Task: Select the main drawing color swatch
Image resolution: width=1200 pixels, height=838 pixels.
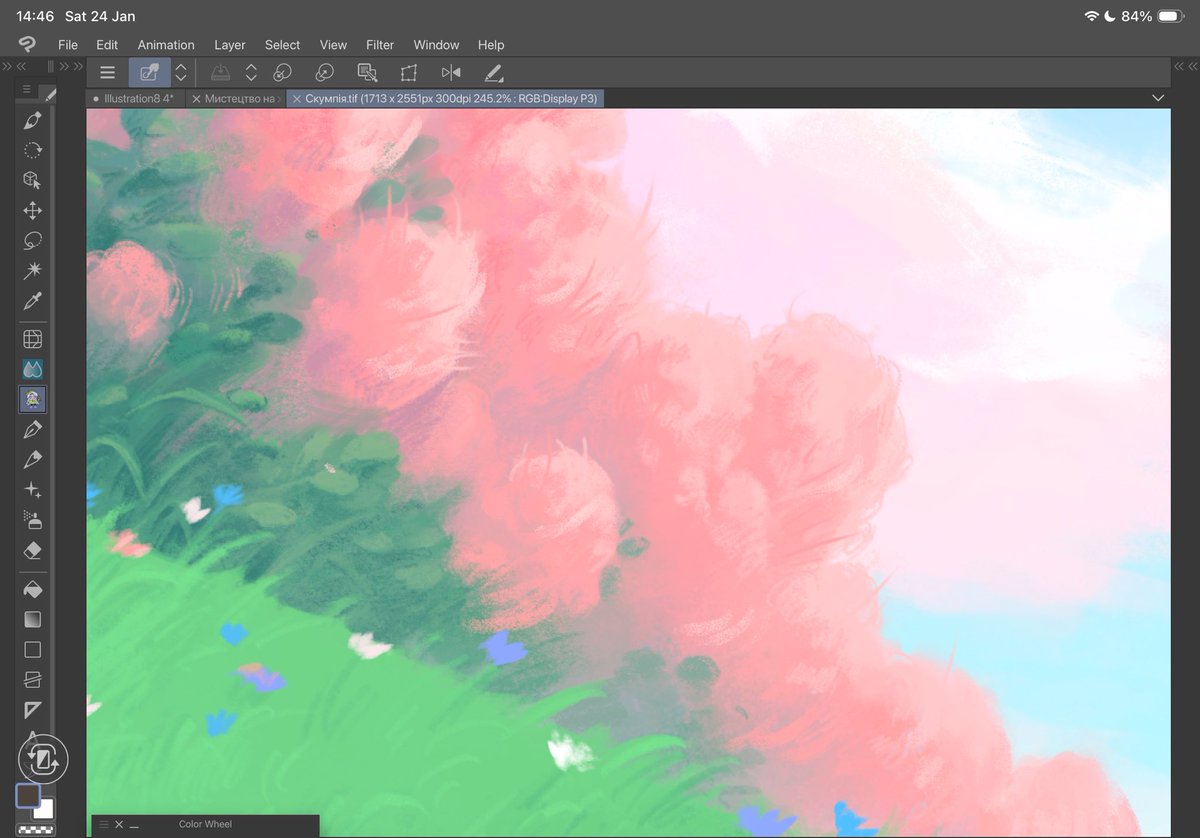Action: pyautogui.click(x=28, y=796)
